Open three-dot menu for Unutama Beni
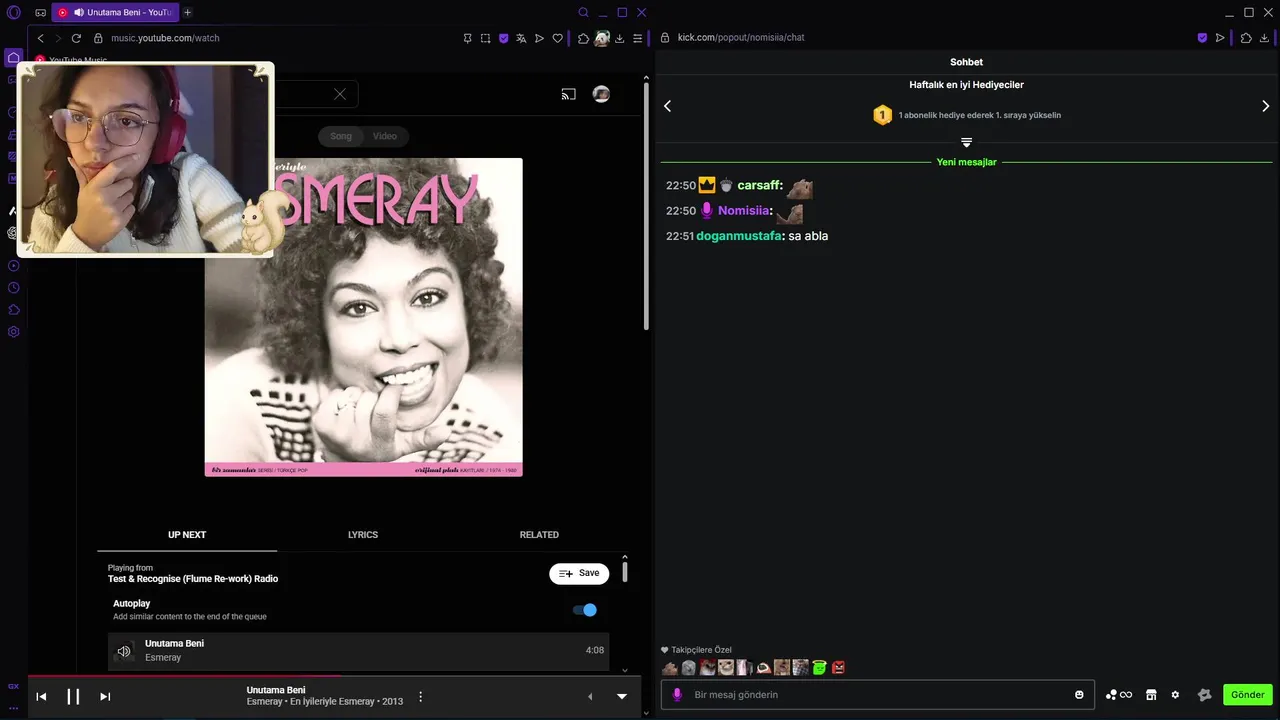1280x720 pixels. pyautogui.click(x=421, y=696)
